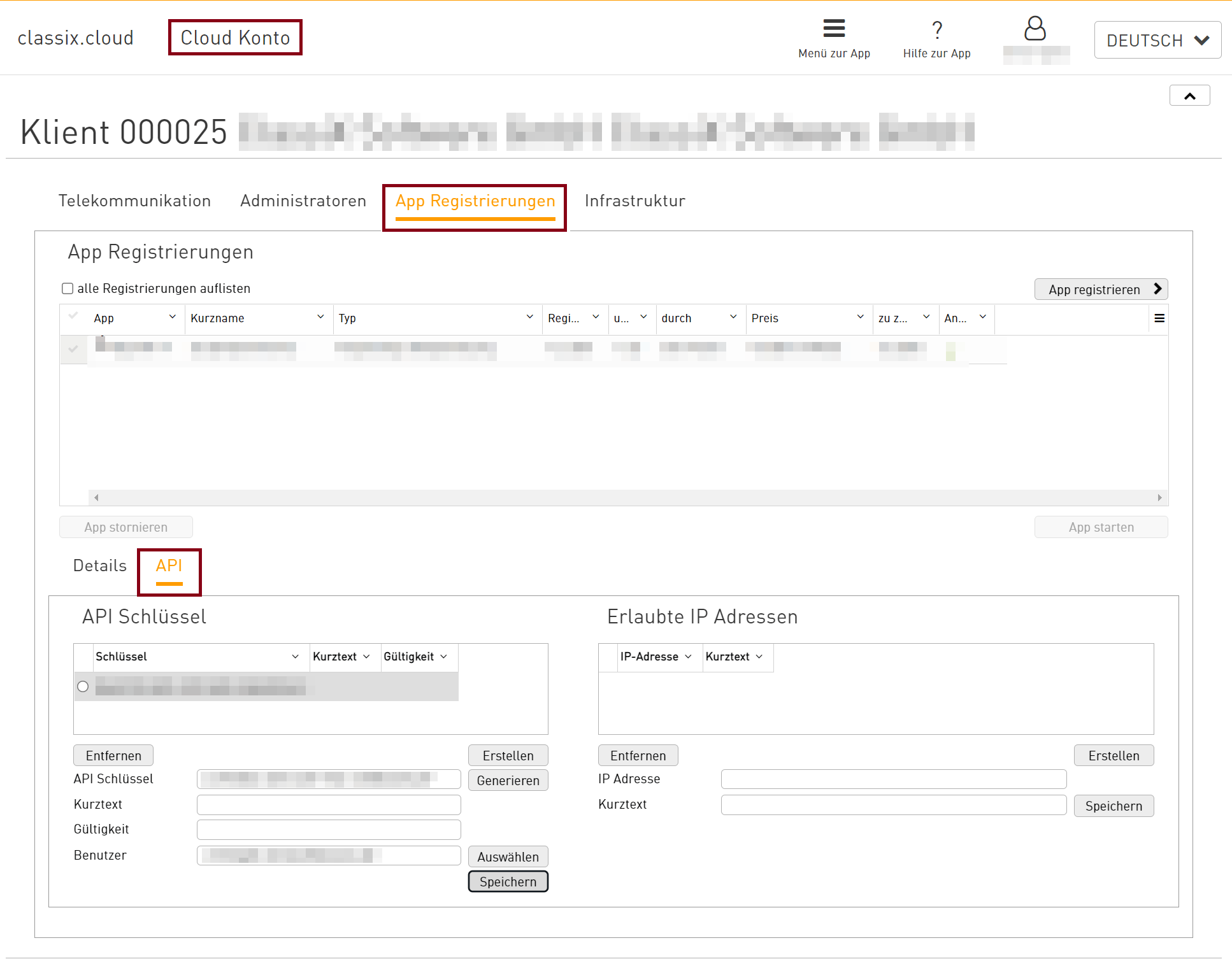Switch to the Infrastruktur tab
The height and width of the screenshot is (966, 1232).
pos(634,201)
